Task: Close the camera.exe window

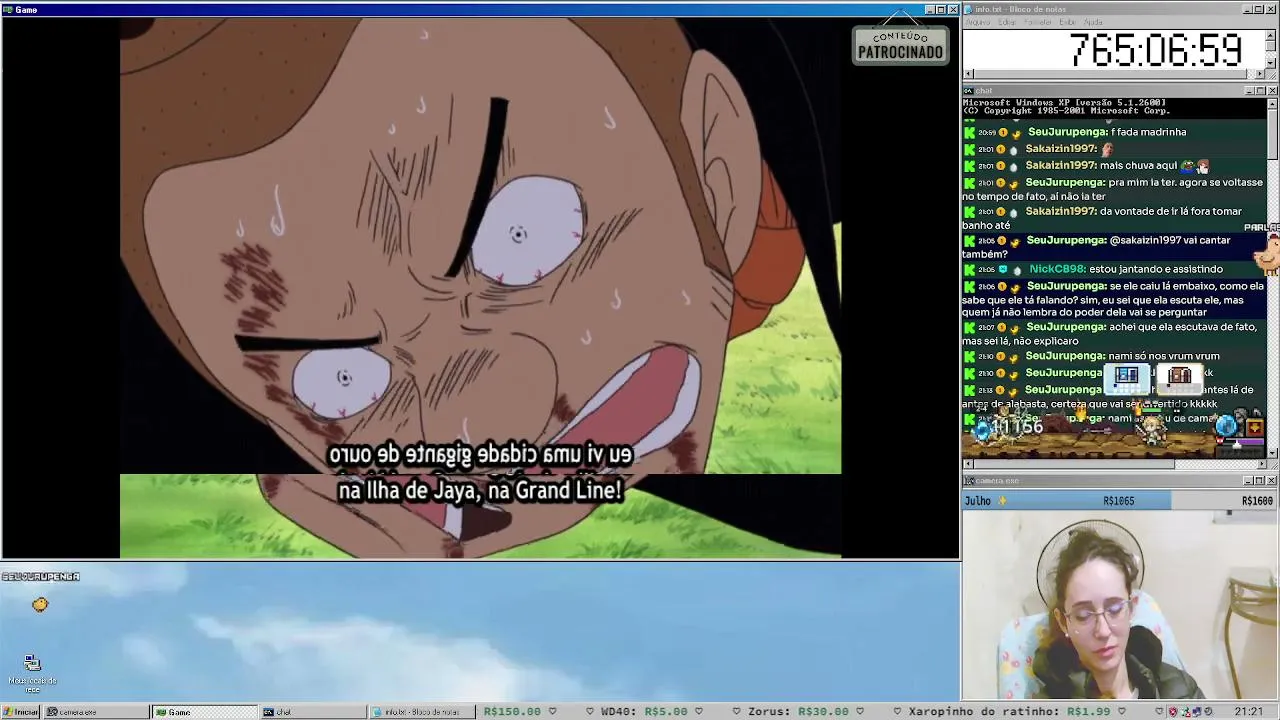Action: (x=1272, y=481)
